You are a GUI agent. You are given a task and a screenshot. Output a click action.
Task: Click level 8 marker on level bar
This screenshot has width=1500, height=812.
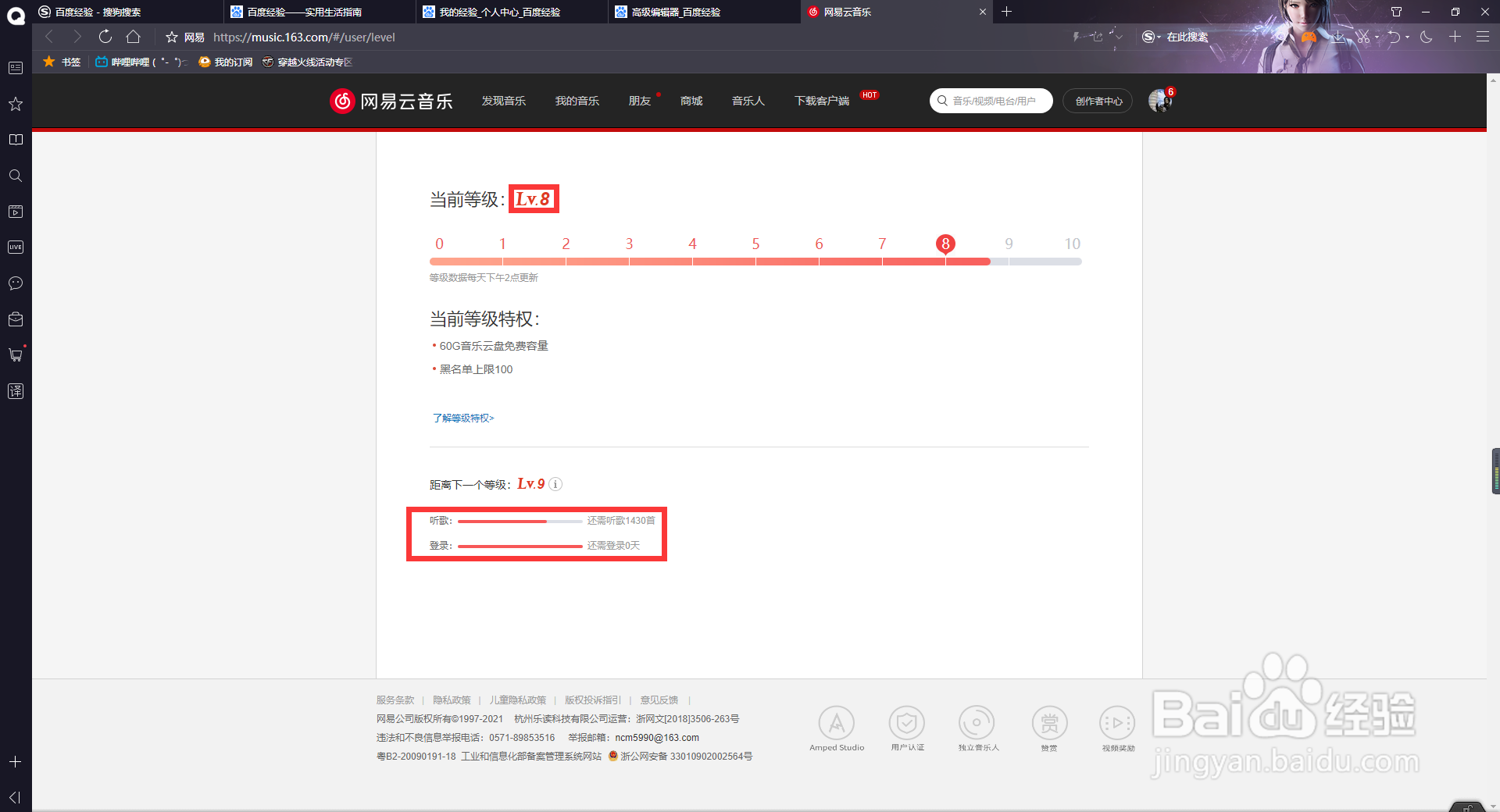pos(945,244)
